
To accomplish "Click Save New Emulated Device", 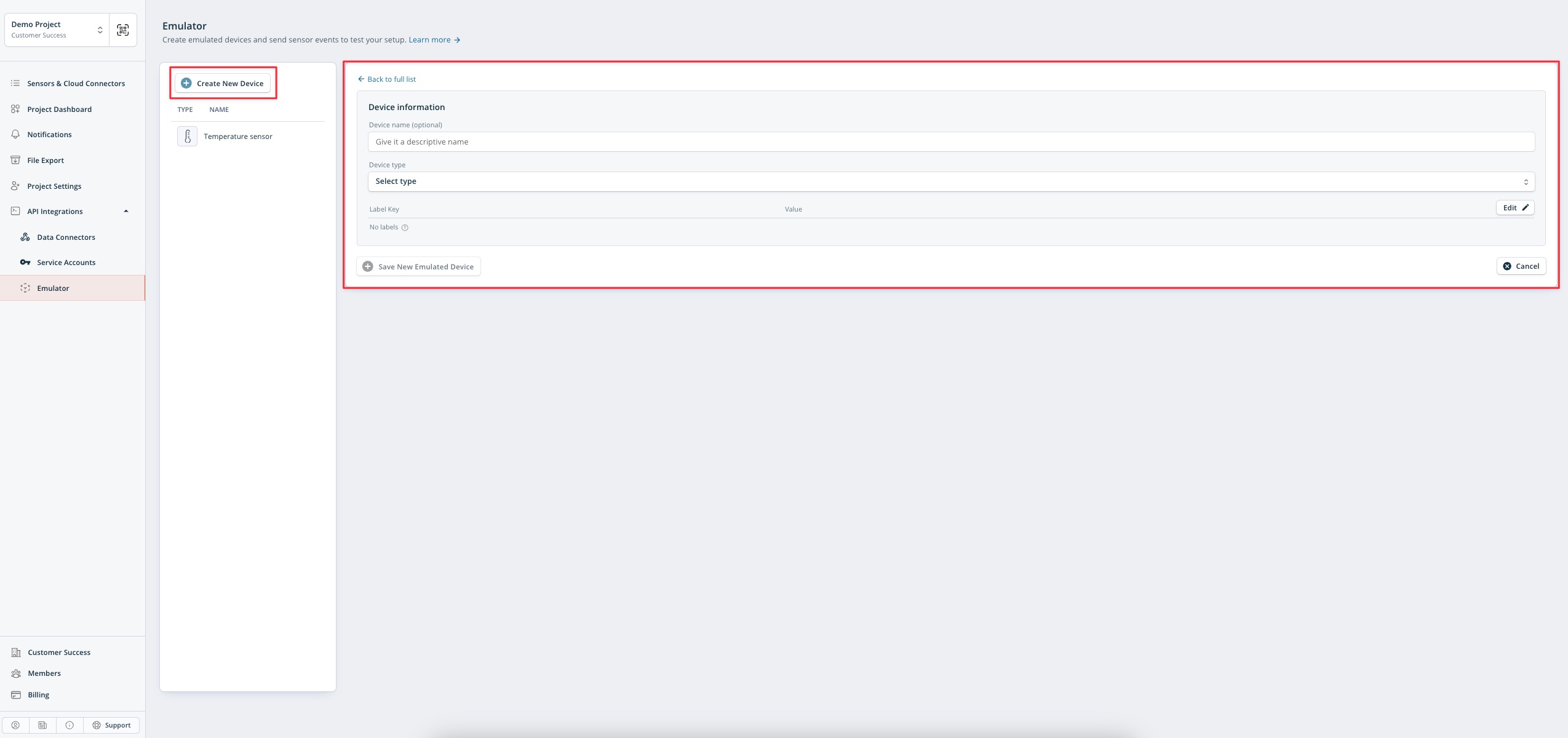I will pyautogui.click(x=418, y=267).
